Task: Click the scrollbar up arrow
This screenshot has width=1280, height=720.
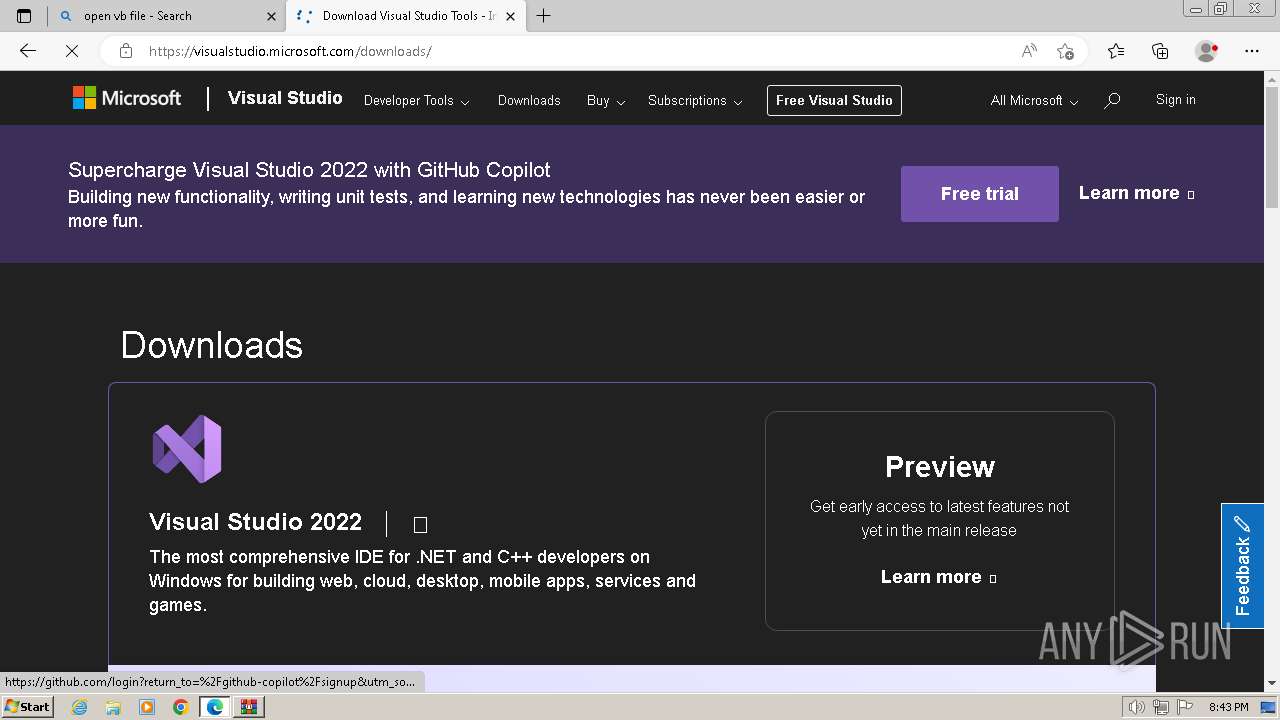Action: pyautogui.click(x=1271, y=79)
